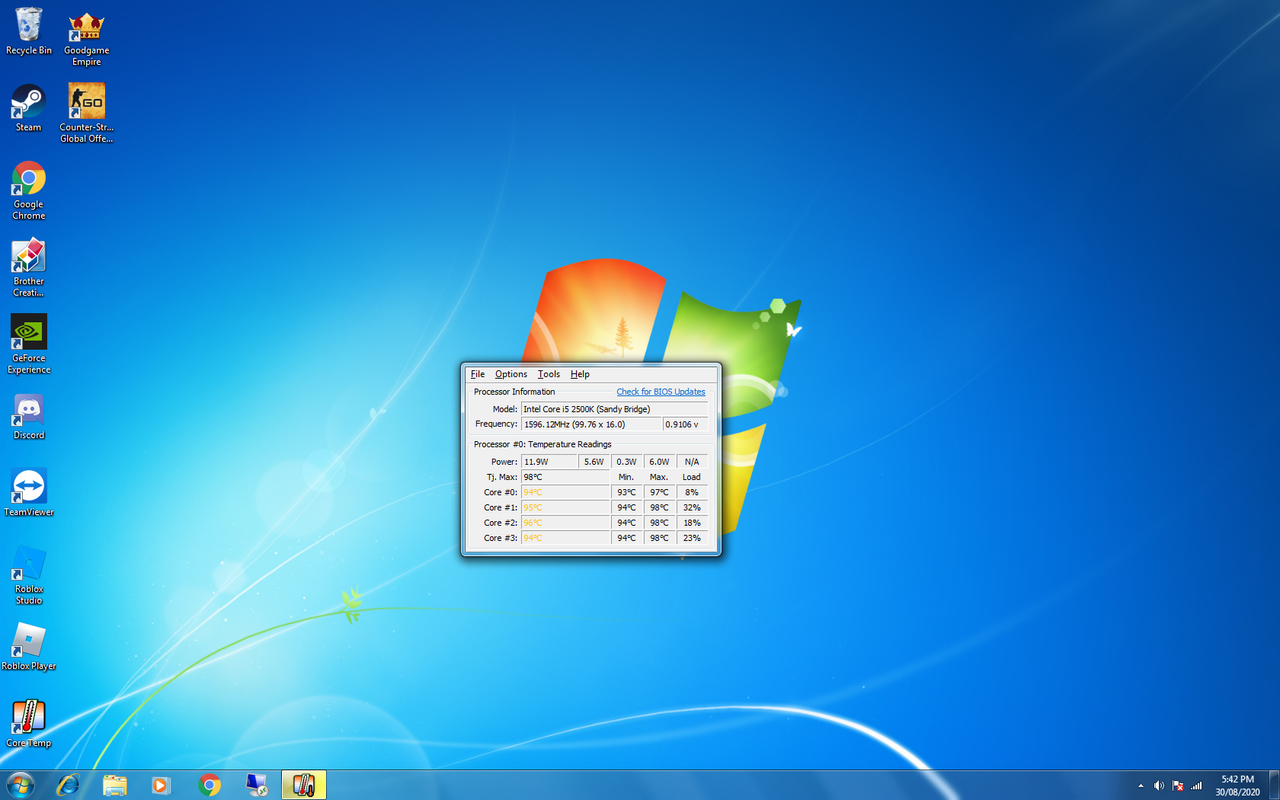Click the Core #1 temperature 95°C reading
Viewport: 1280px width, 800px height.
pyautogui.click(x=565, y=507)
